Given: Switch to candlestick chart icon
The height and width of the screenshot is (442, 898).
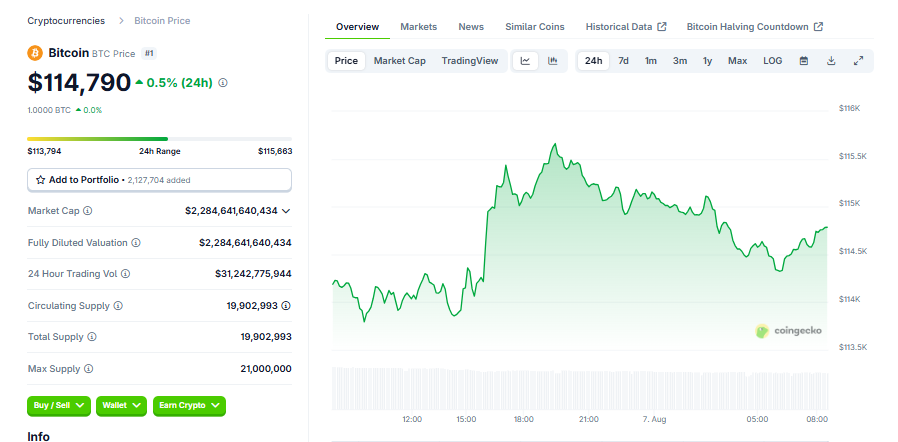Looking at the screenshot, I should [x=553, y=61].
